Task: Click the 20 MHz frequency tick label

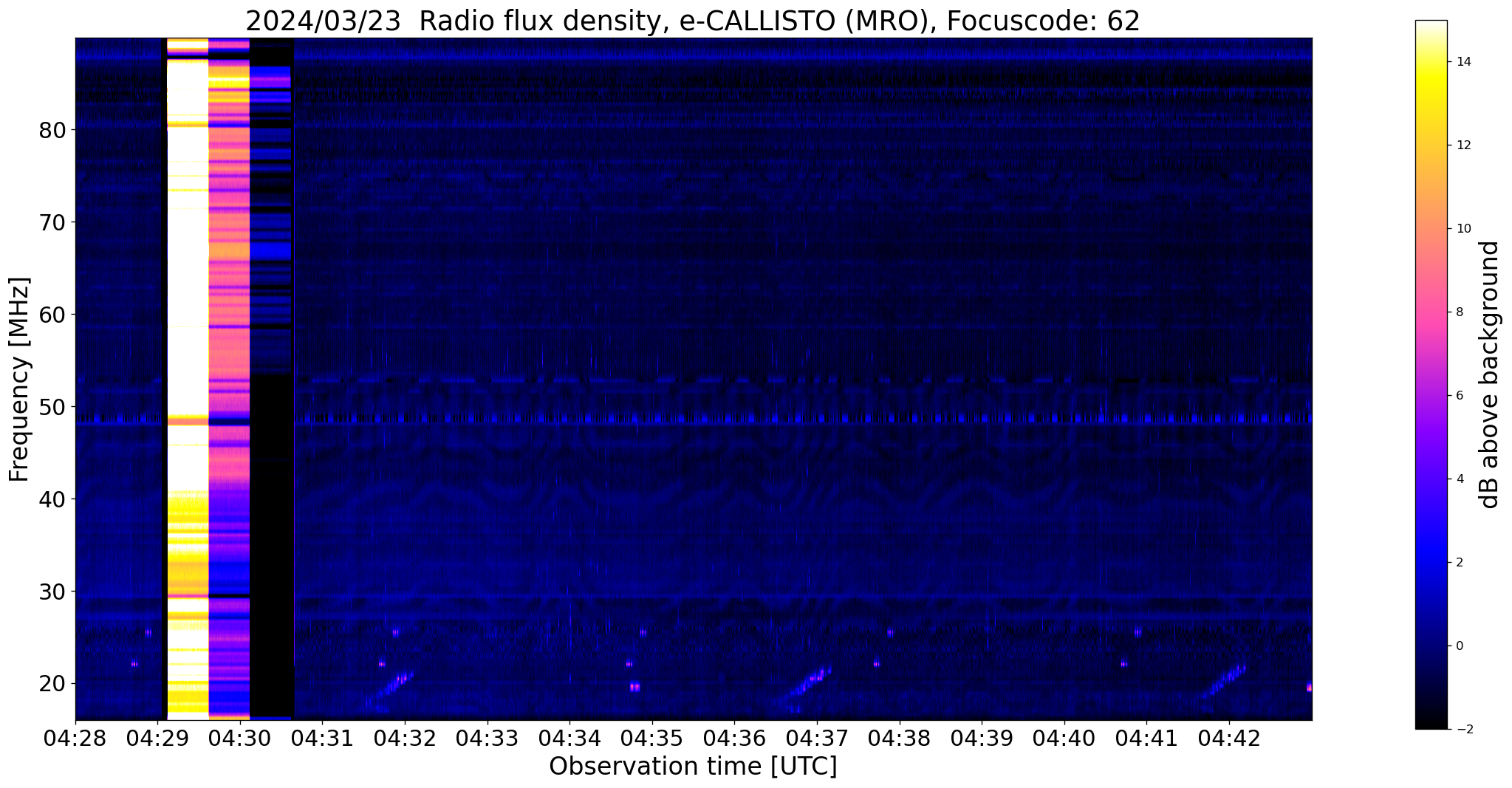Action: point(52,684)
